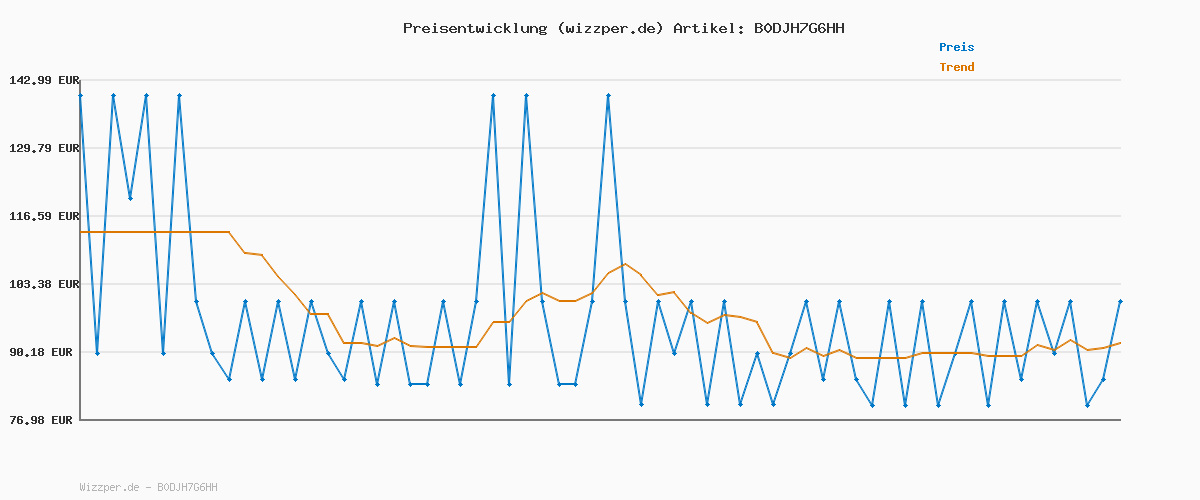Select article ID B0DJH7G6HH in the title
The image size is (1200, 500).
798,28
